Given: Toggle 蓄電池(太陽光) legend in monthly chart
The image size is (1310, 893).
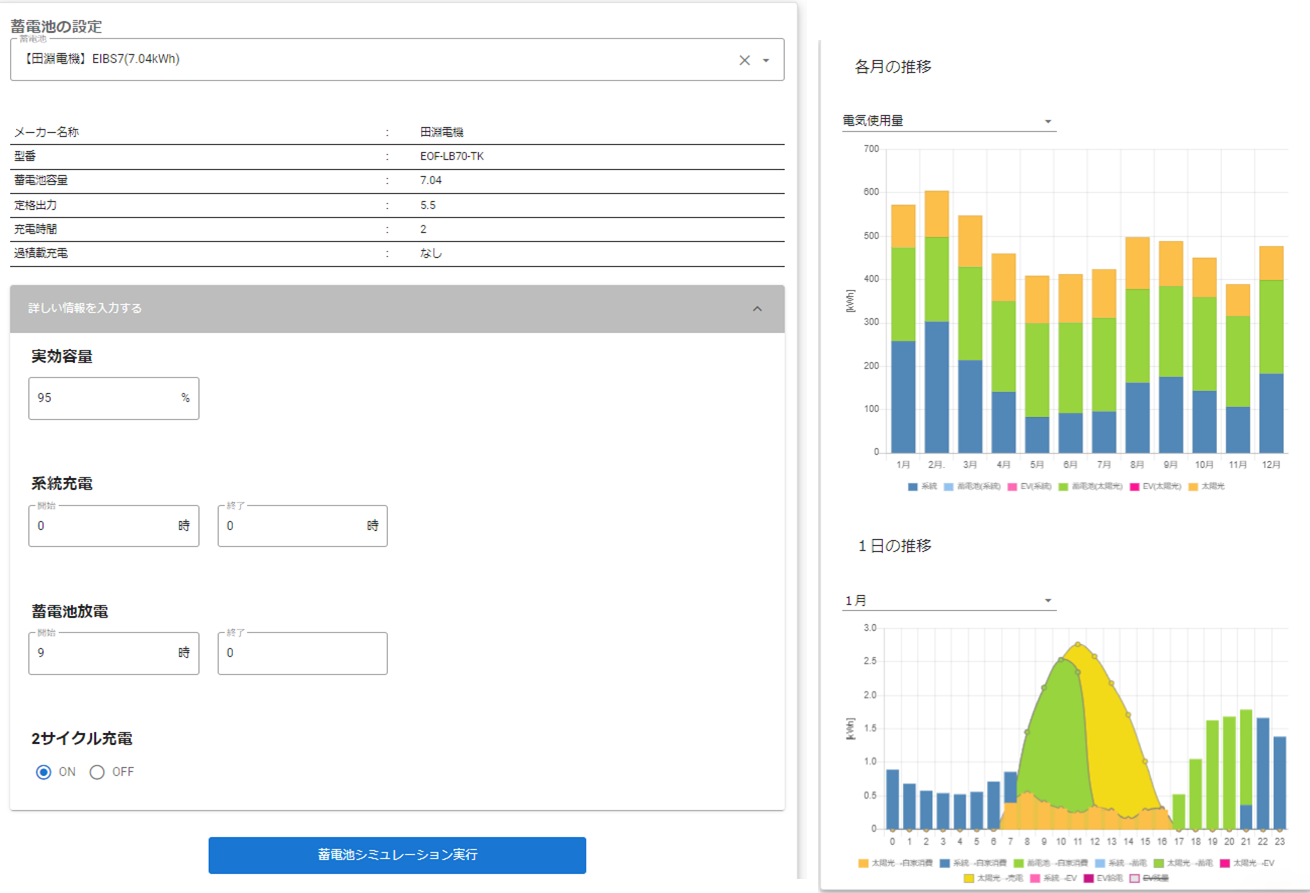Looking at the screenshot, I should tap(1090, 487).
